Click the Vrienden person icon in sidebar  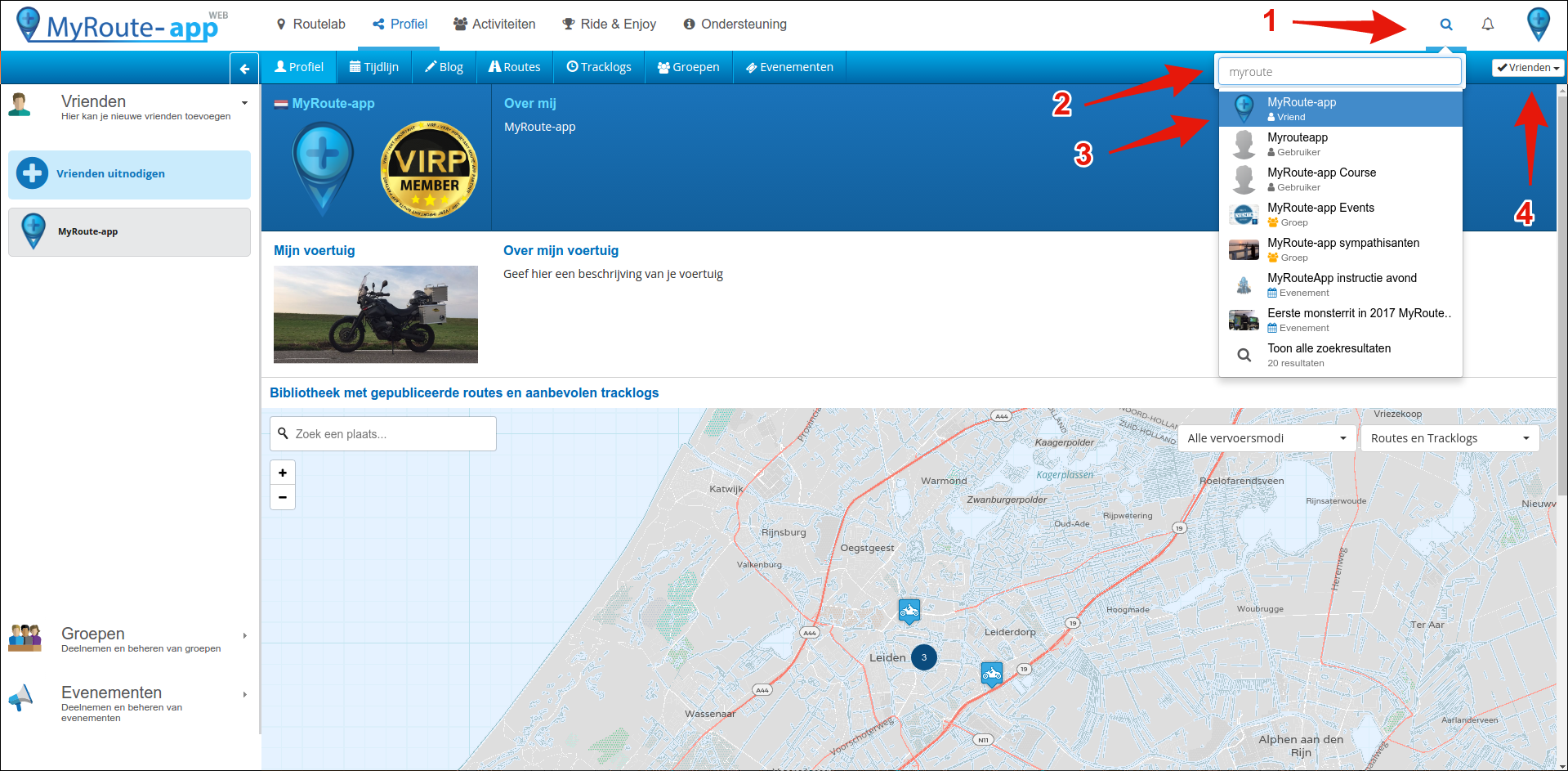click(20, 105)
